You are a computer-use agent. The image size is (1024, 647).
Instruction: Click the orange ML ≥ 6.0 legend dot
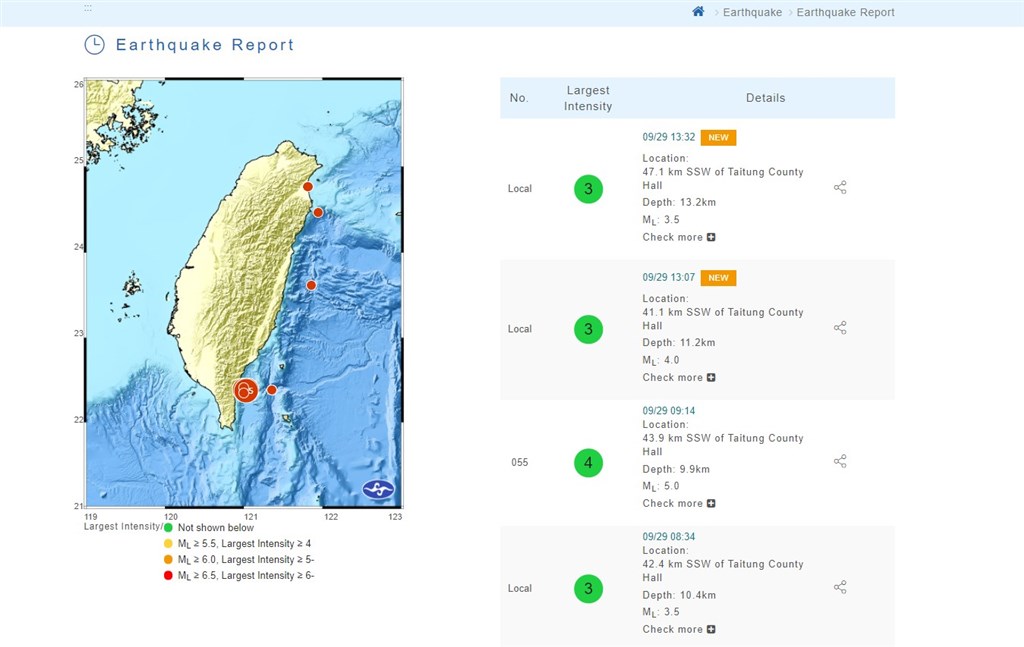point(168,560)
